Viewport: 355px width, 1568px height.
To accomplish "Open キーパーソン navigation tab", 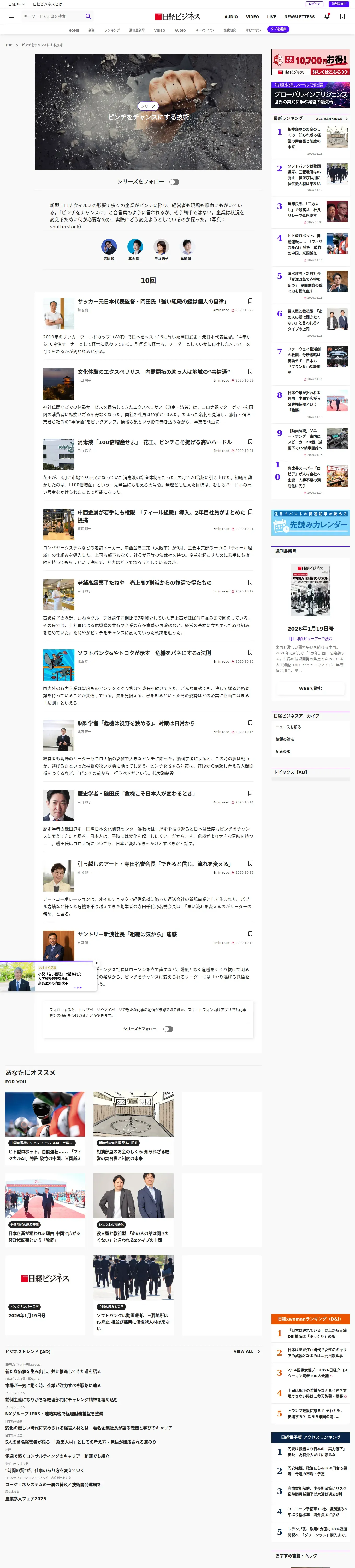I will click(x=205, y=30).
